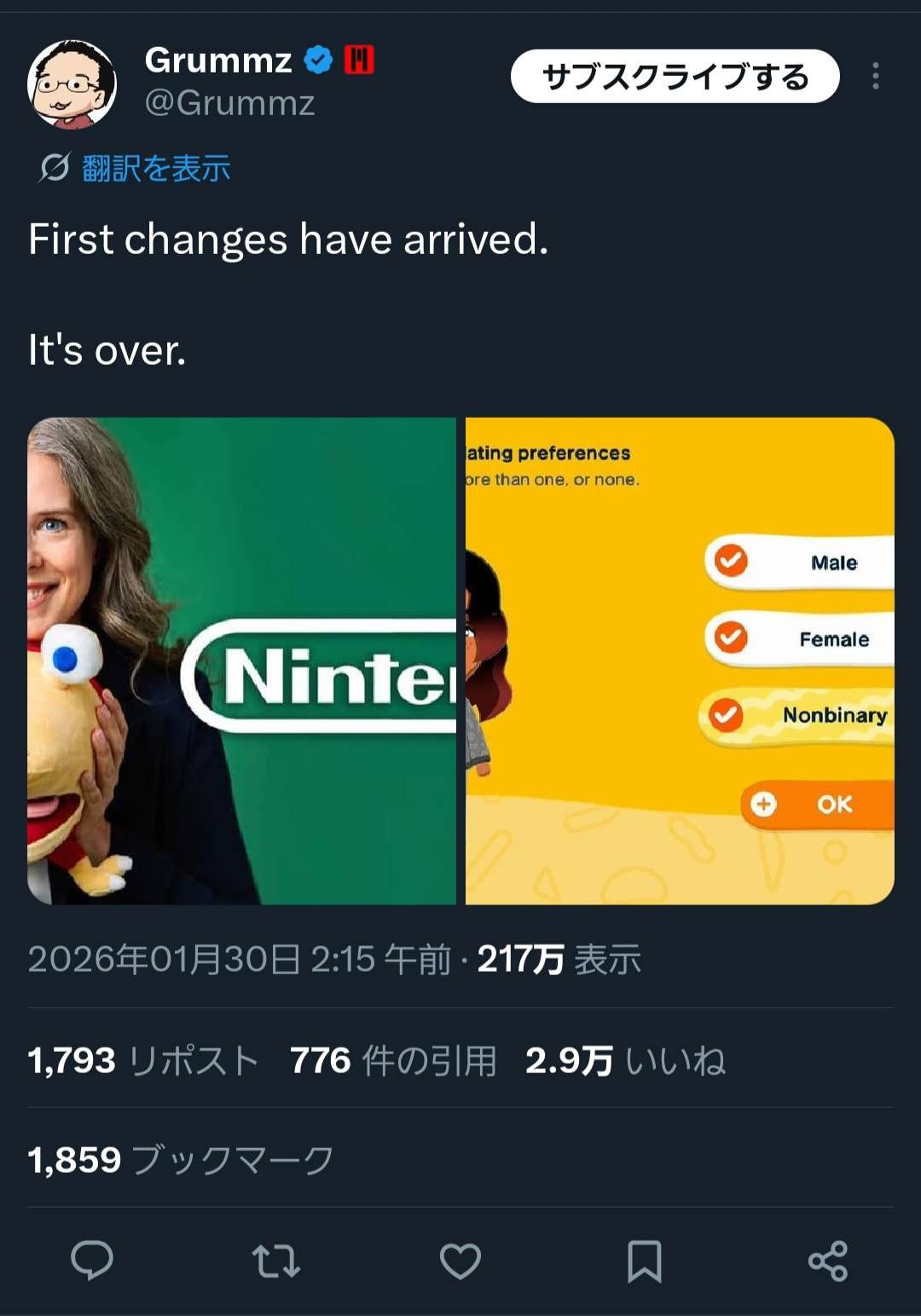View the 2.9万 いいね likes list

tap(625, 1061)
